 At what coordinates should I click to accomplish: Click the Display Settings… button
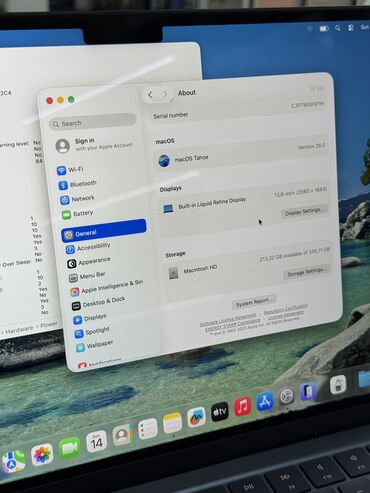pos(304,211)
